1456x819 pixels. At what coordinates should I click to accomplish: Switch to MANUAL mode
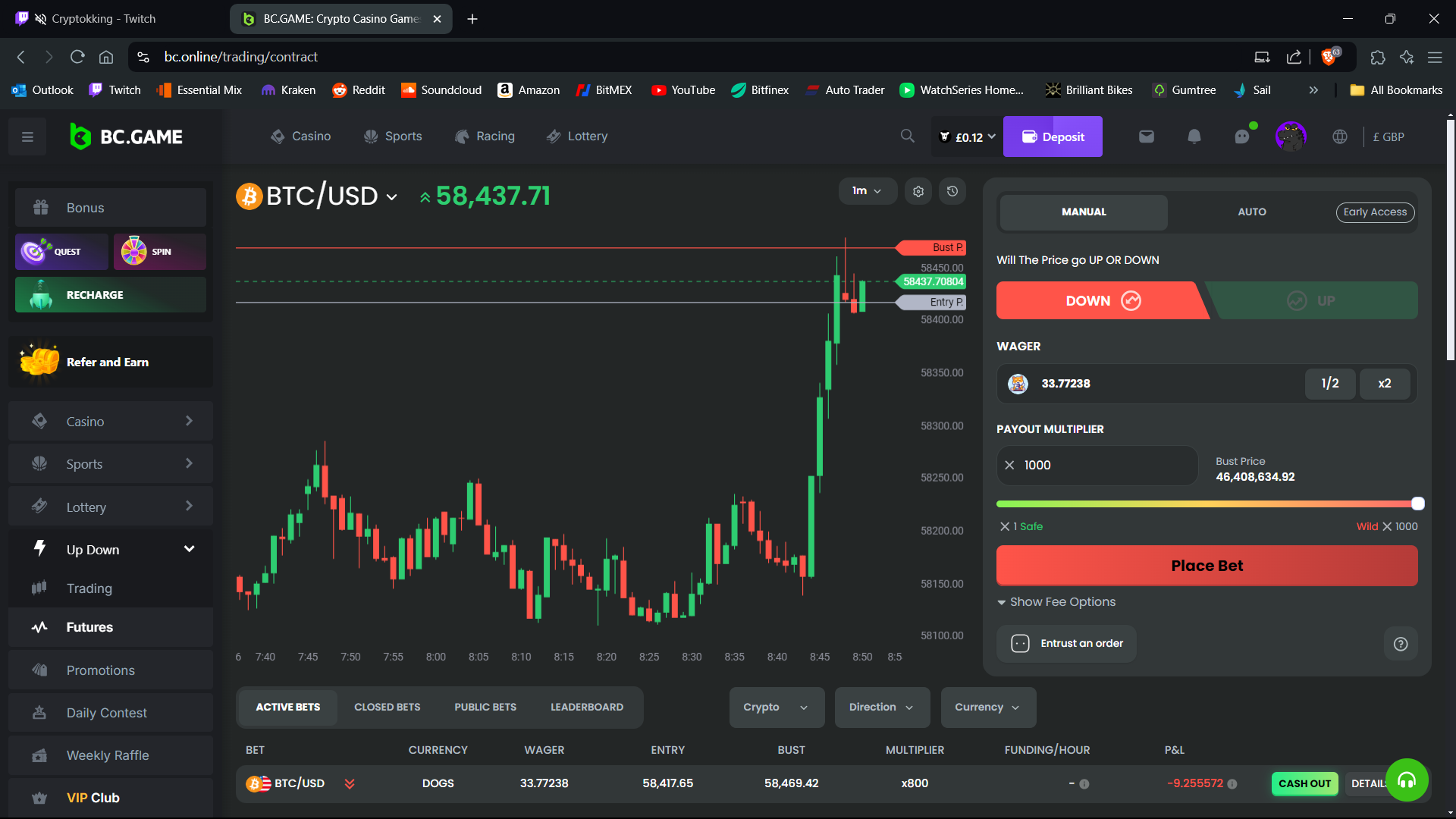(x=1084, y=212)
